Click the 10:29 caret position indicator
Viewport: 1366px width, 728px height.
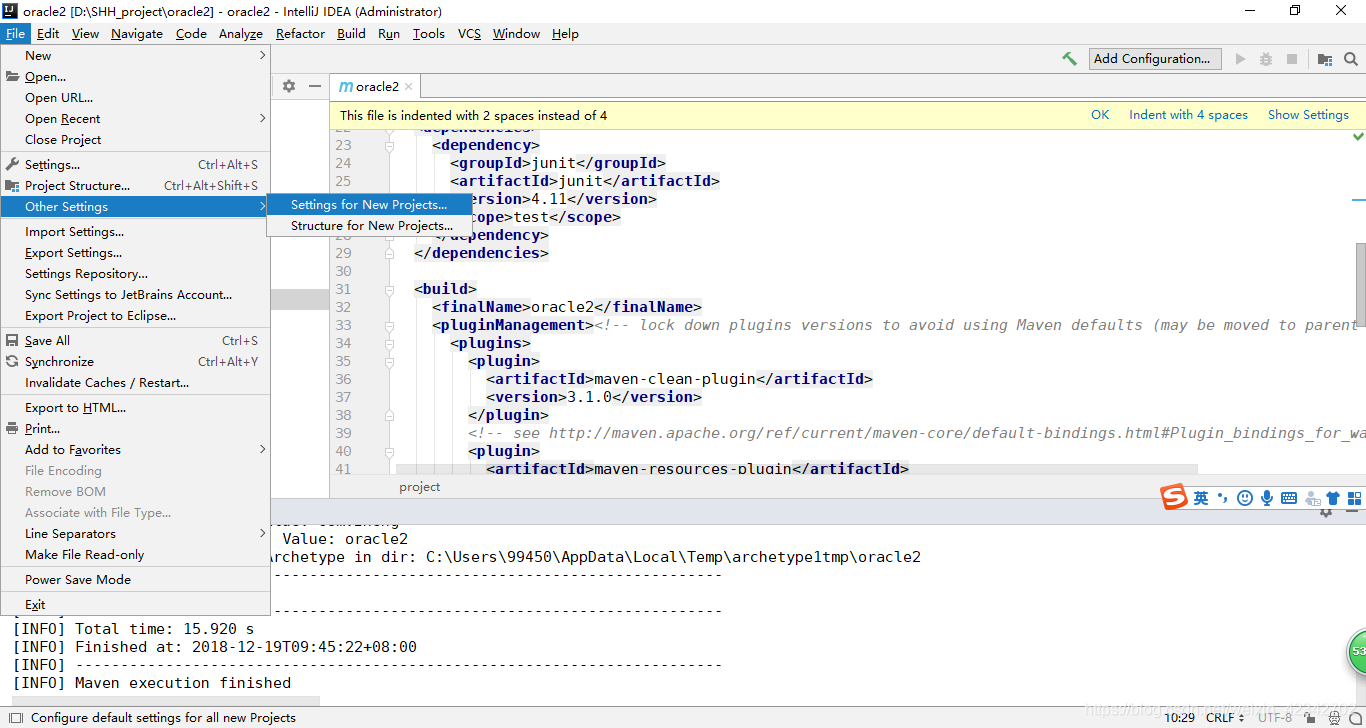[x=1180, y=717]
